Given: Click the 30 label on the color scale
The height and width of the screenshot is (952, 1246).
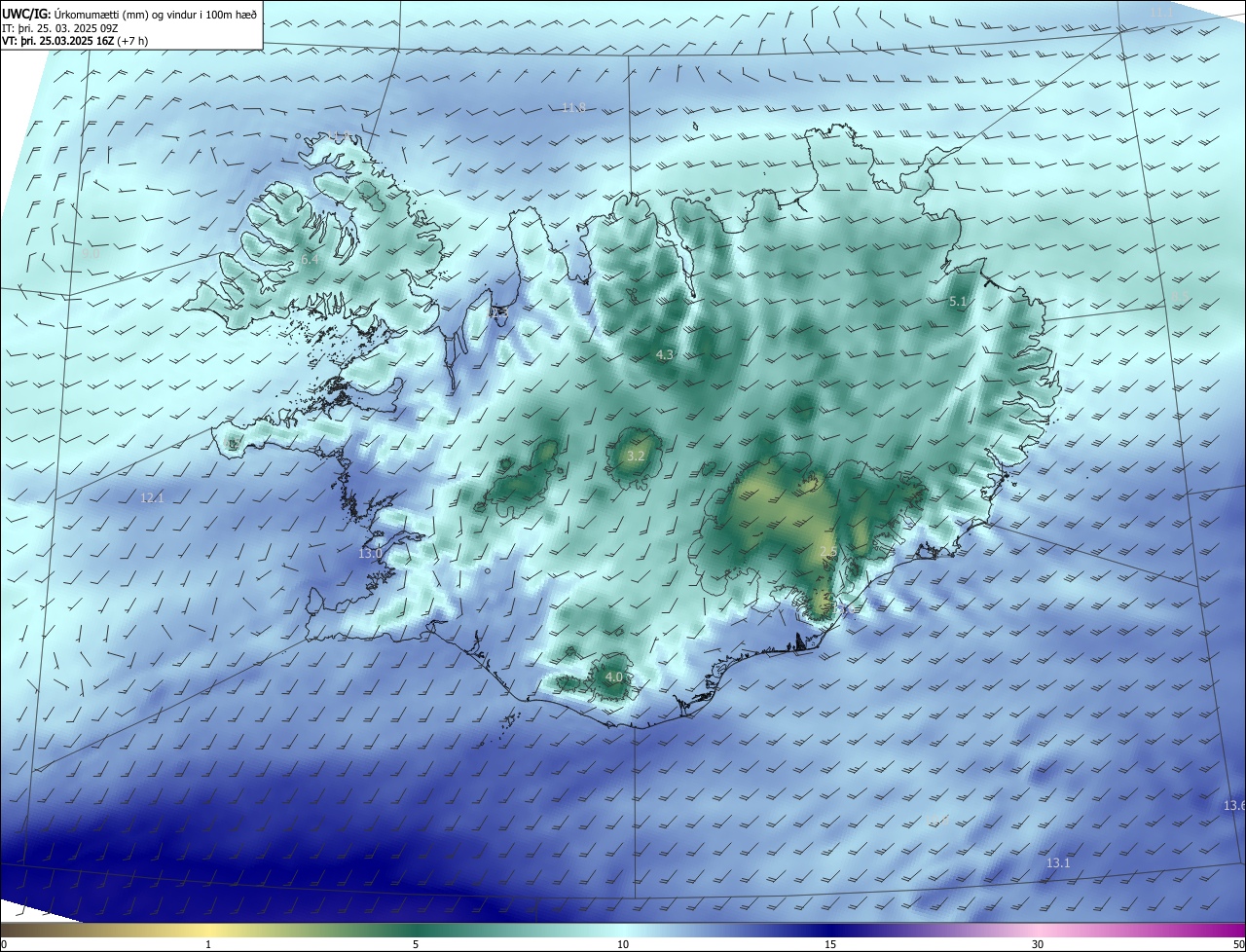Looking at the screenshot, I should coord(1038,944).
